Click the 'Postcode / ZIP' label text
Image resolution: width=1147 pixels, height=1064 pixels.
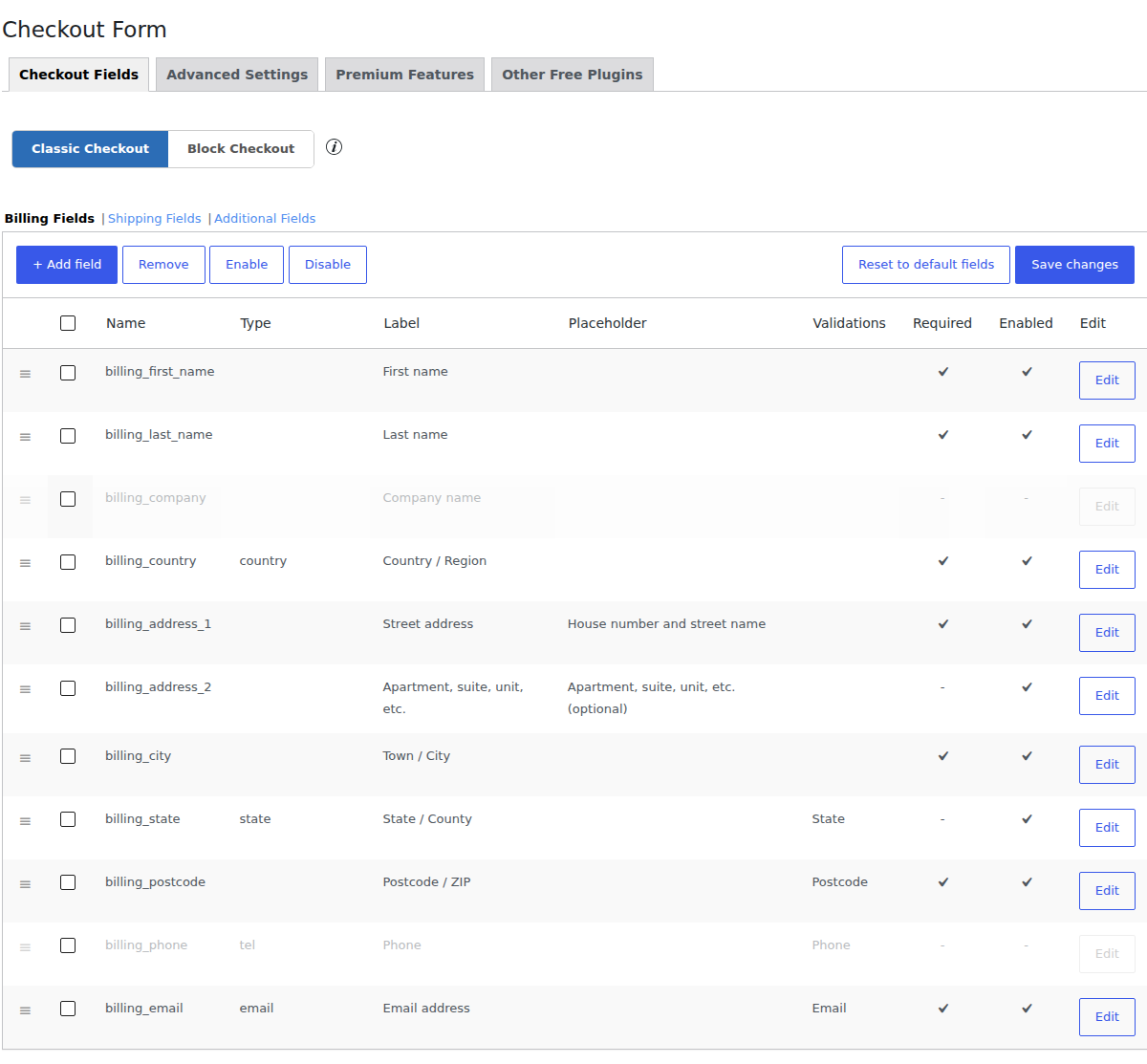pos(426,882)
